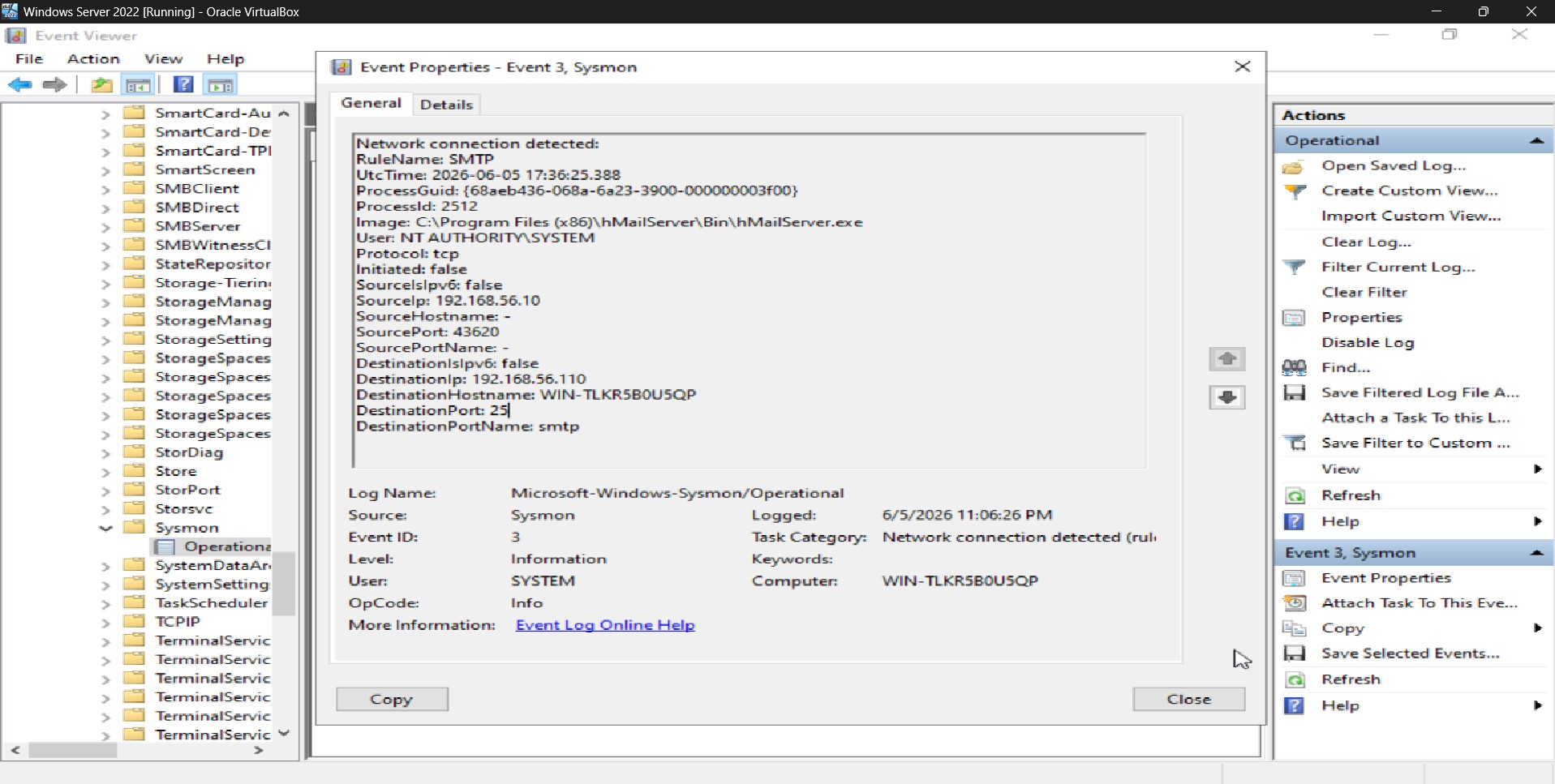Click next event down arrow button

pyautogui.click(x=1226, y=397)
